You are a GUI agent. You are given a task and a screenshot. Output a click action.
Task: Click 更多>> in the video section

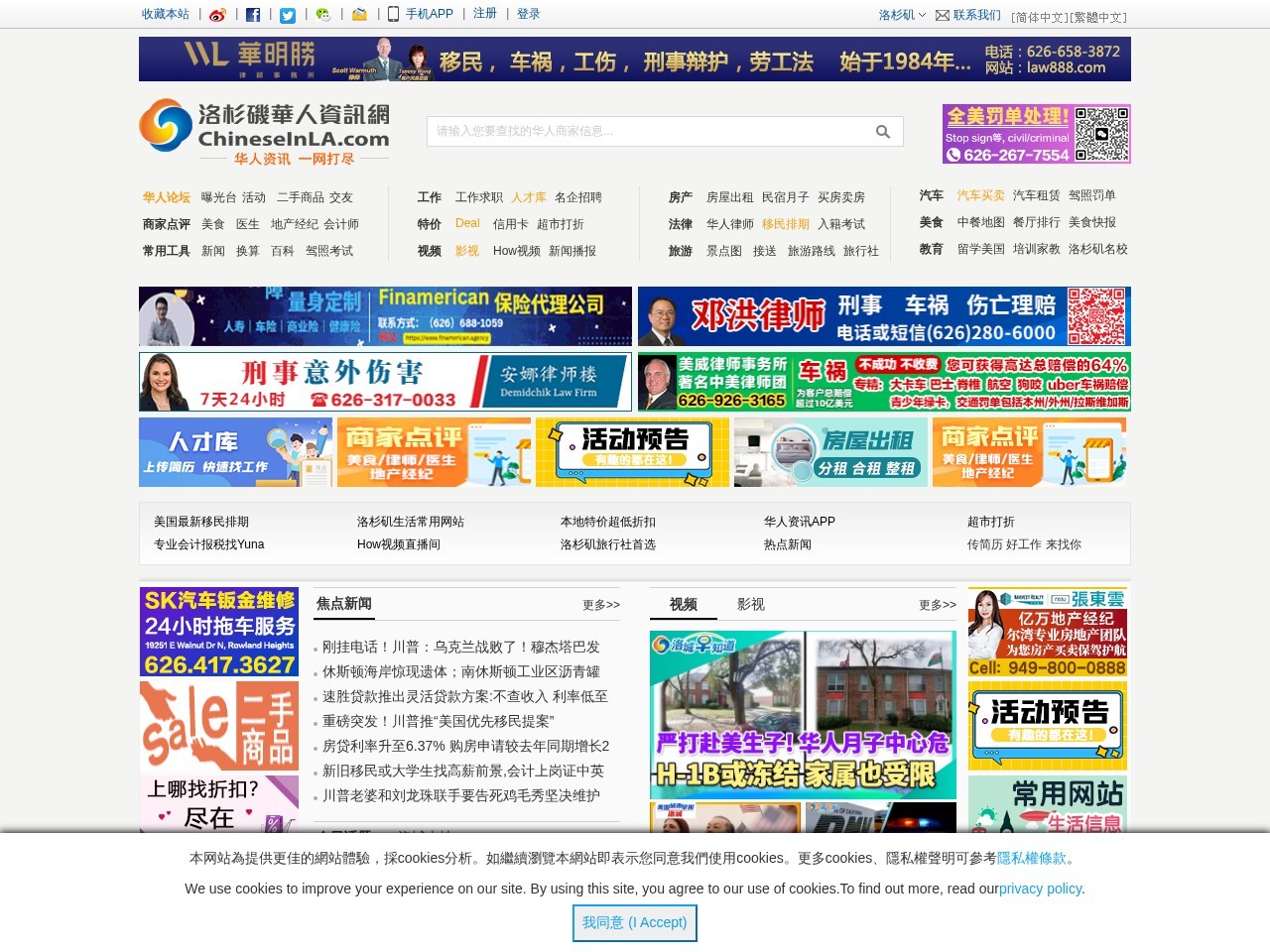click(938, 605)
